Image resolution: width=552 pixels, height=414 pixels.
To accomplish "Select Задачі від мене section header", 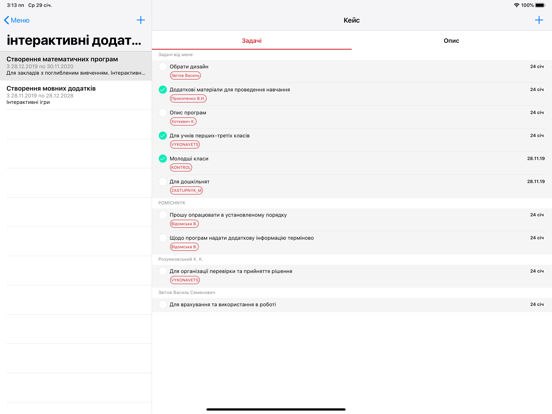I will 176,55.
